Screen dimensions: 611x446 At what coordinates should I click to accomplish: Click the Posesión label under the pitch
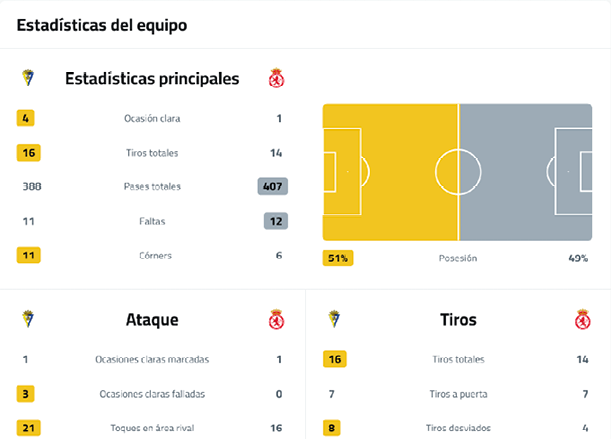coord(458,258)
